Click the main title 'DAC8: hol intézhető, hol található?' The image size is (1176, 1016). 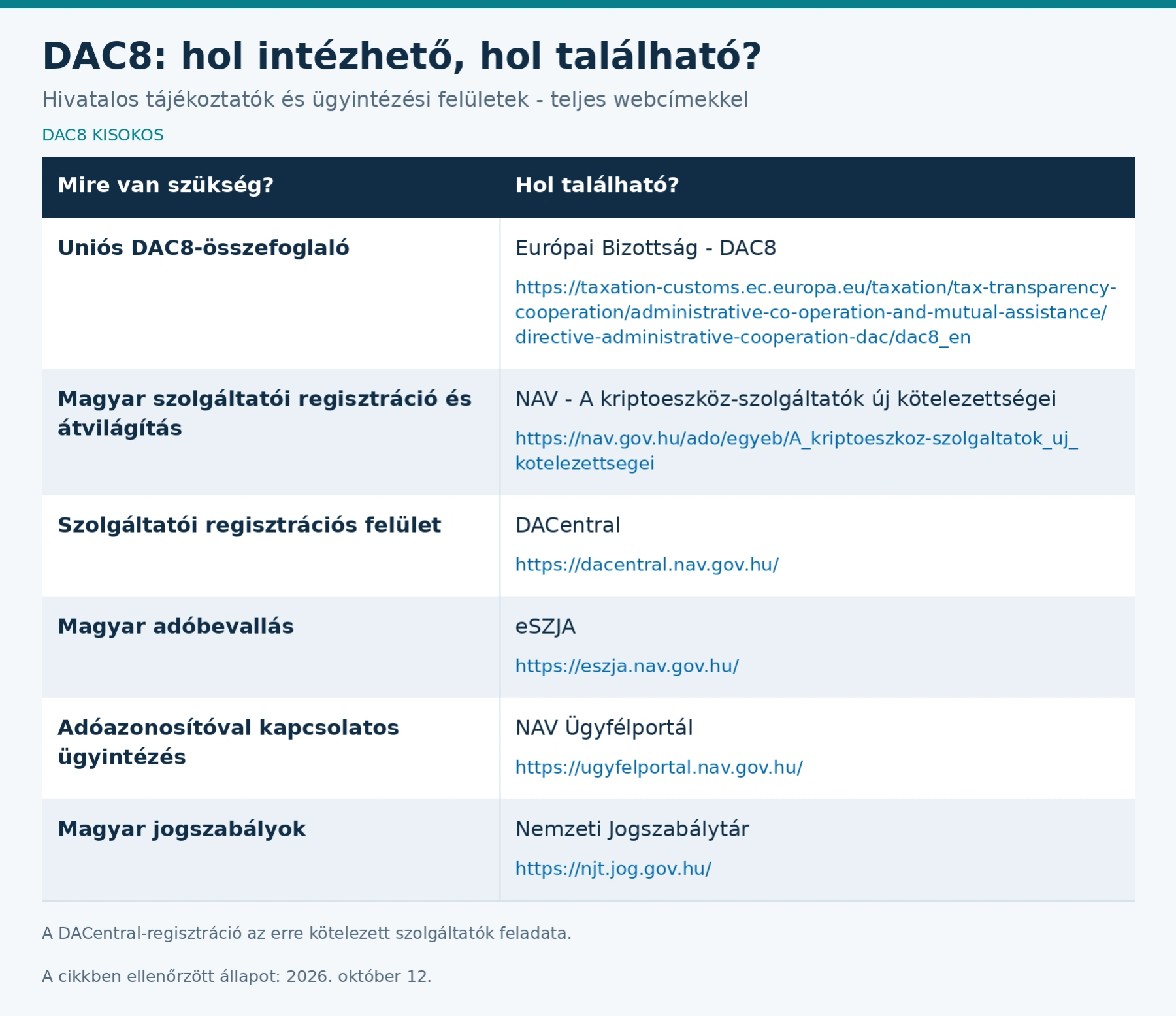[402, 56]
